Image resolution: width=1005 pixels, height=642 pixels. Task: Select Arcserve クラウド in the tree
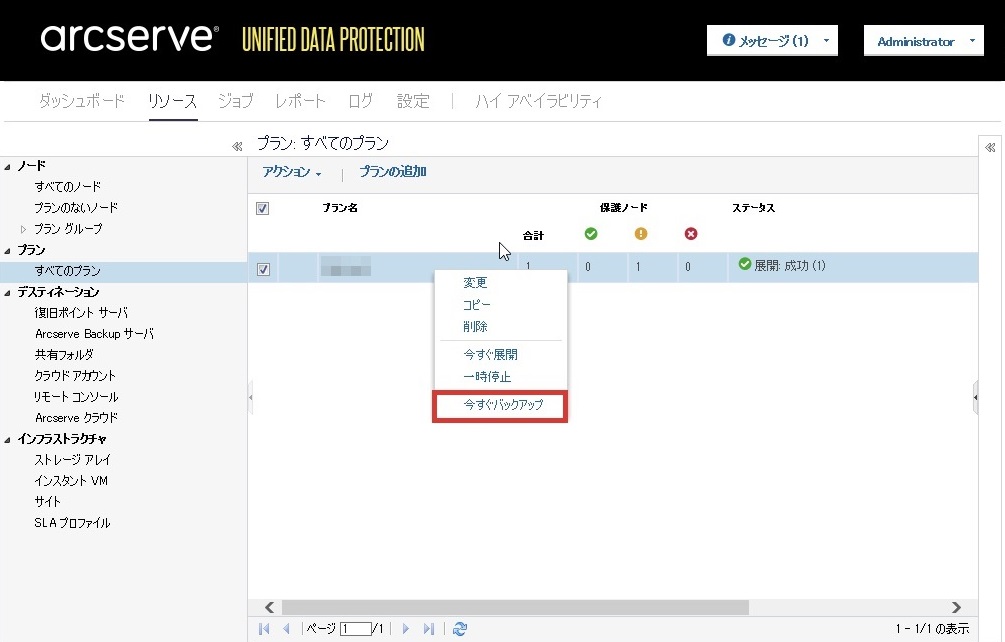pyautogui.click(x=76, y=418)
